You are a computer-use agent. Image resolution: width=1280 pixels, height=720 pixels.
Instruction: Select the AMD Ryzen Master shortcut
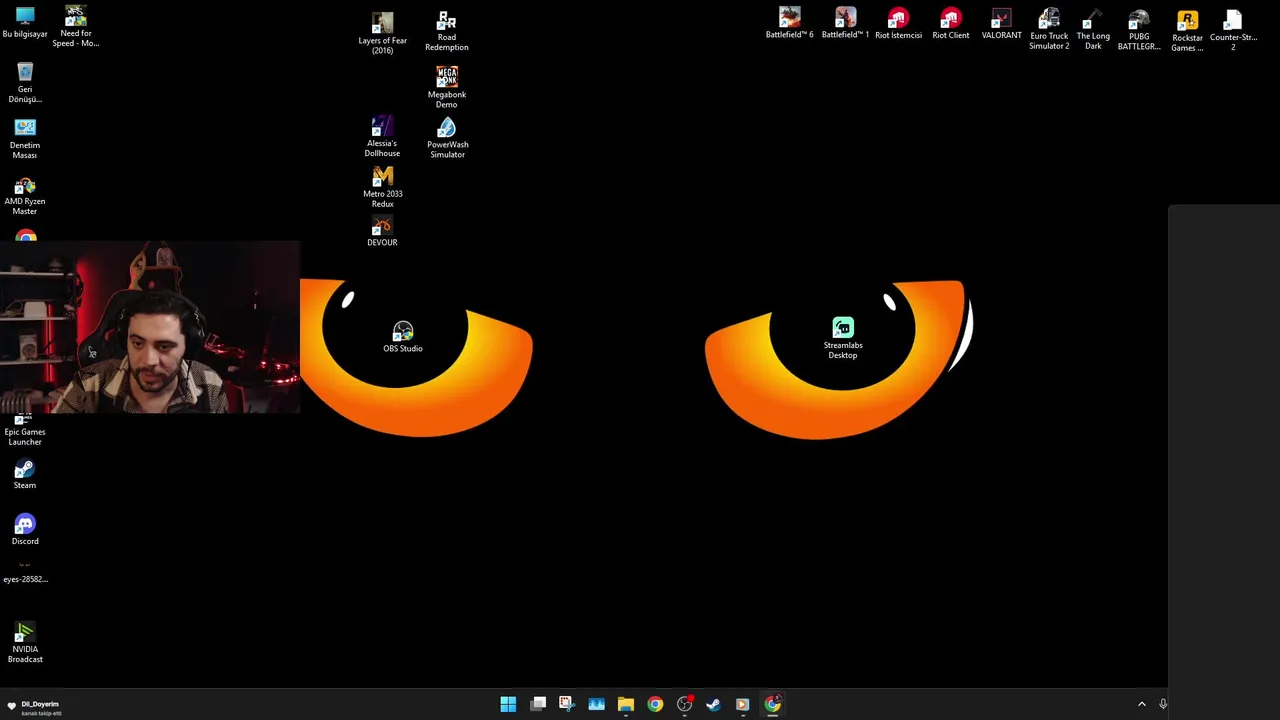click(x=25, y=196)
